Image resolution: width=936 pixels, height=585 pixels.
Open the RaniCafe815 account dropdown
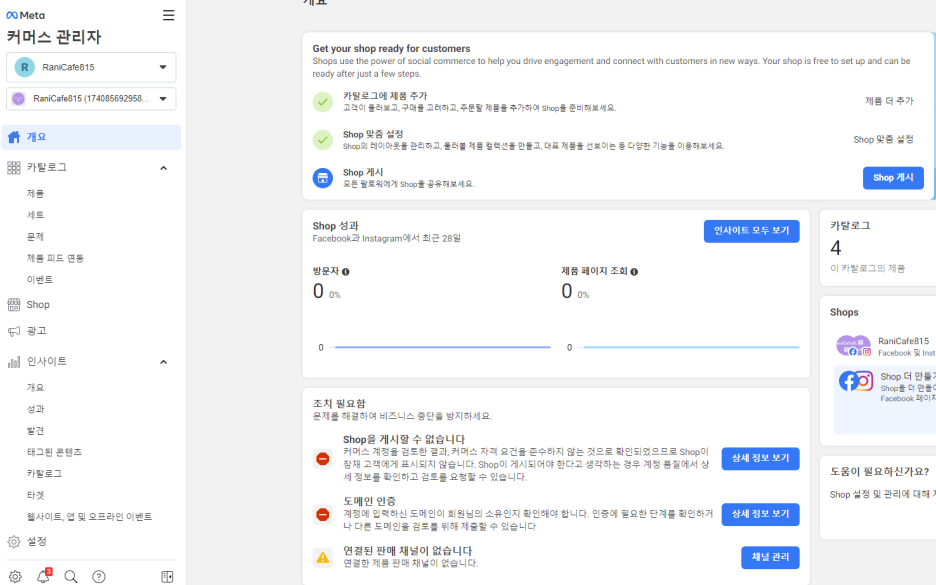click(91, 67)
